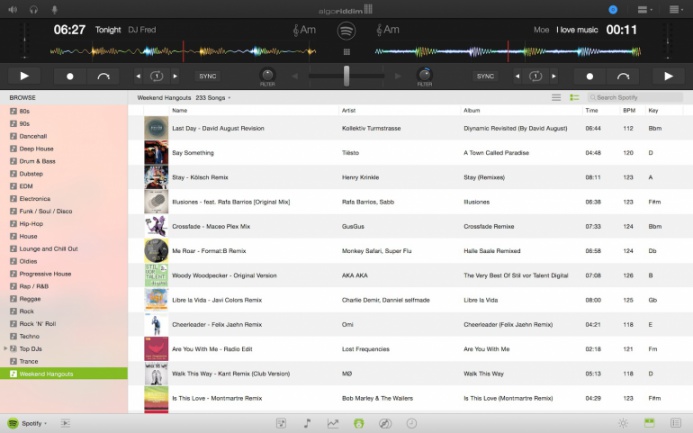
Task: Open the green Spotify library icon
Action: coord(359,423)
